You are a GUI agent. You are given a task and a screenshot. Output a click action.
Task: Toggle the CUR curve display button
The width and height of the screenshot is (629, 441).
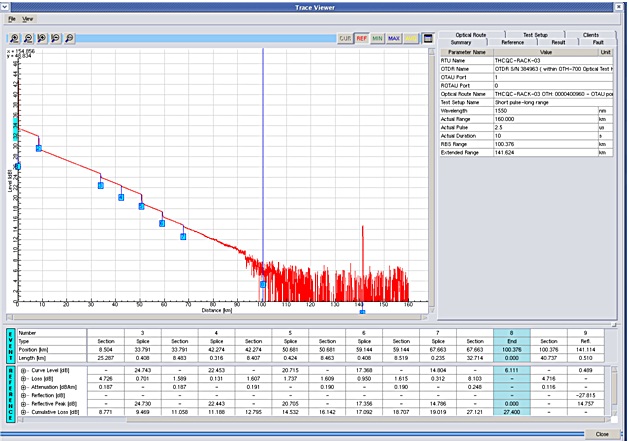[x=345, y=39]
